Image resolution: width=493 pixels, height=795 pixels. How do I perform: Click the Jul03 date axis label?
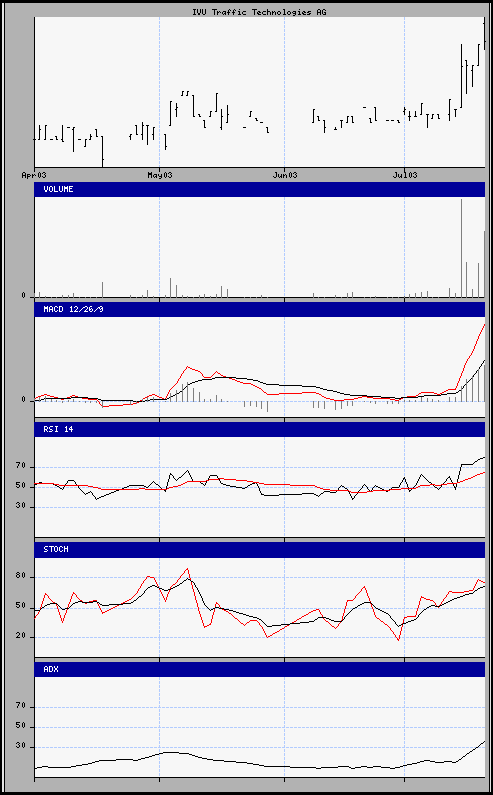point(405,175)
